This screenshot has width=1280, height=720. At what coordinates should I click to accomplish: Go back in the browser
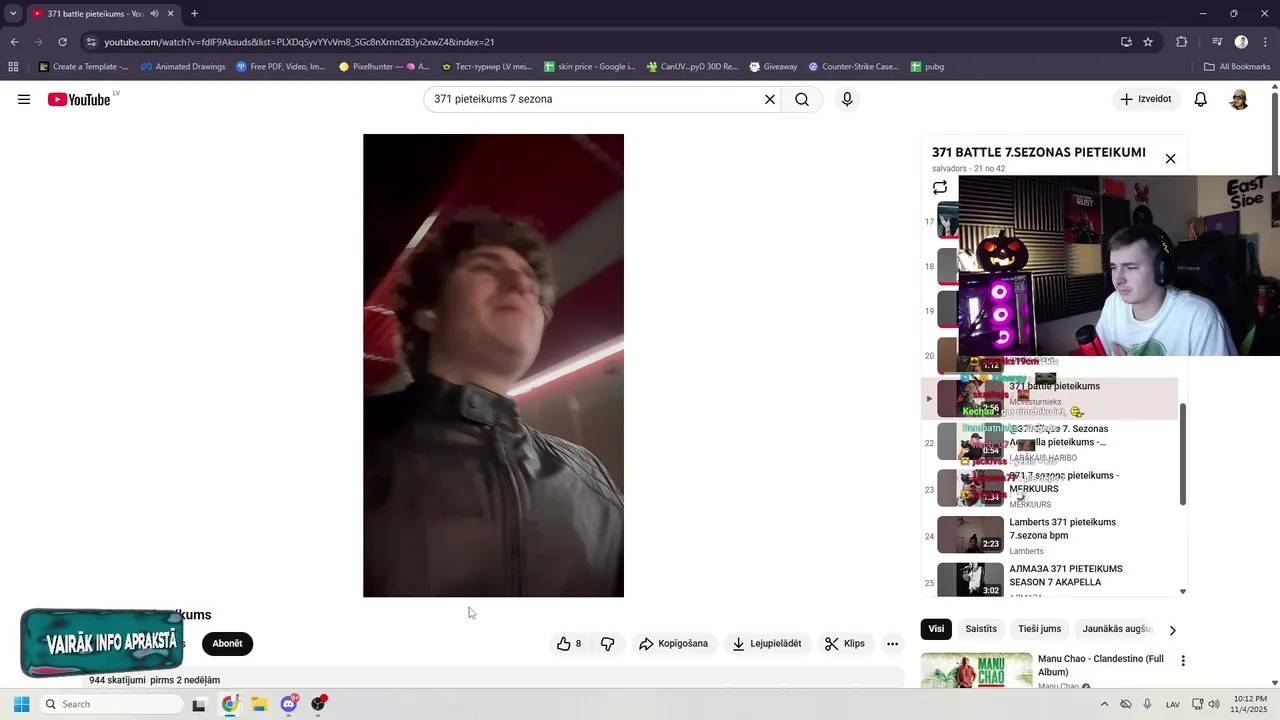pos(14,42)
